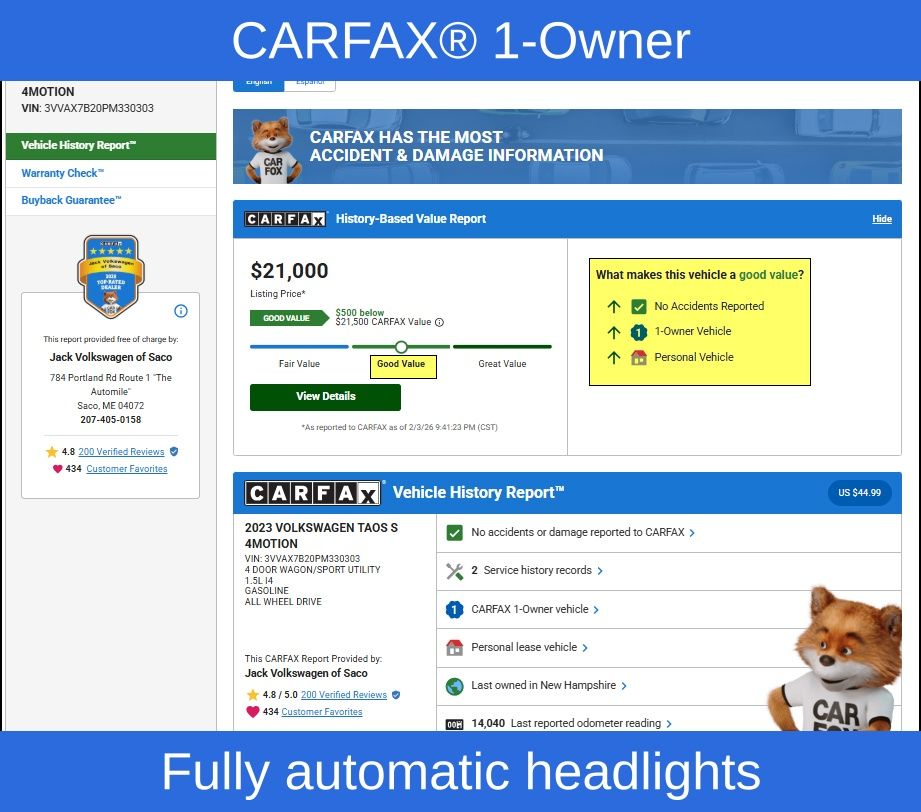The width and height of the screenshot is (921, 812).
Task: Expand the Personal lease vehicle chevron
Action: [585, 648]
